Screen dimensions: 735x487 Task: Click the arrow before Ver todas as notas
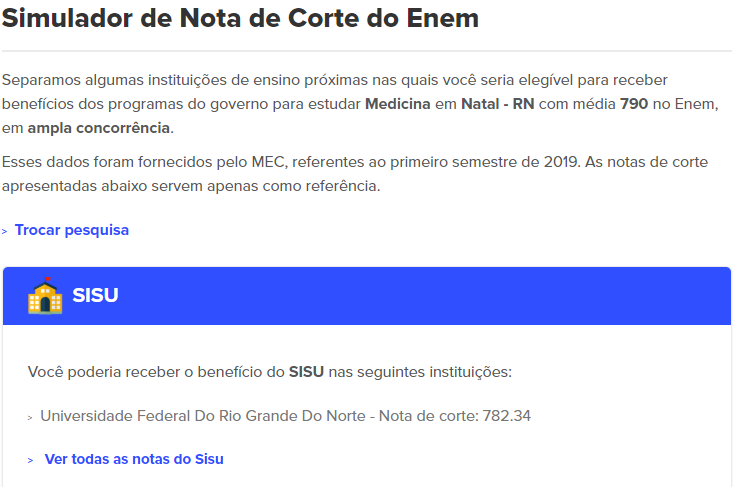click(32, 460)
